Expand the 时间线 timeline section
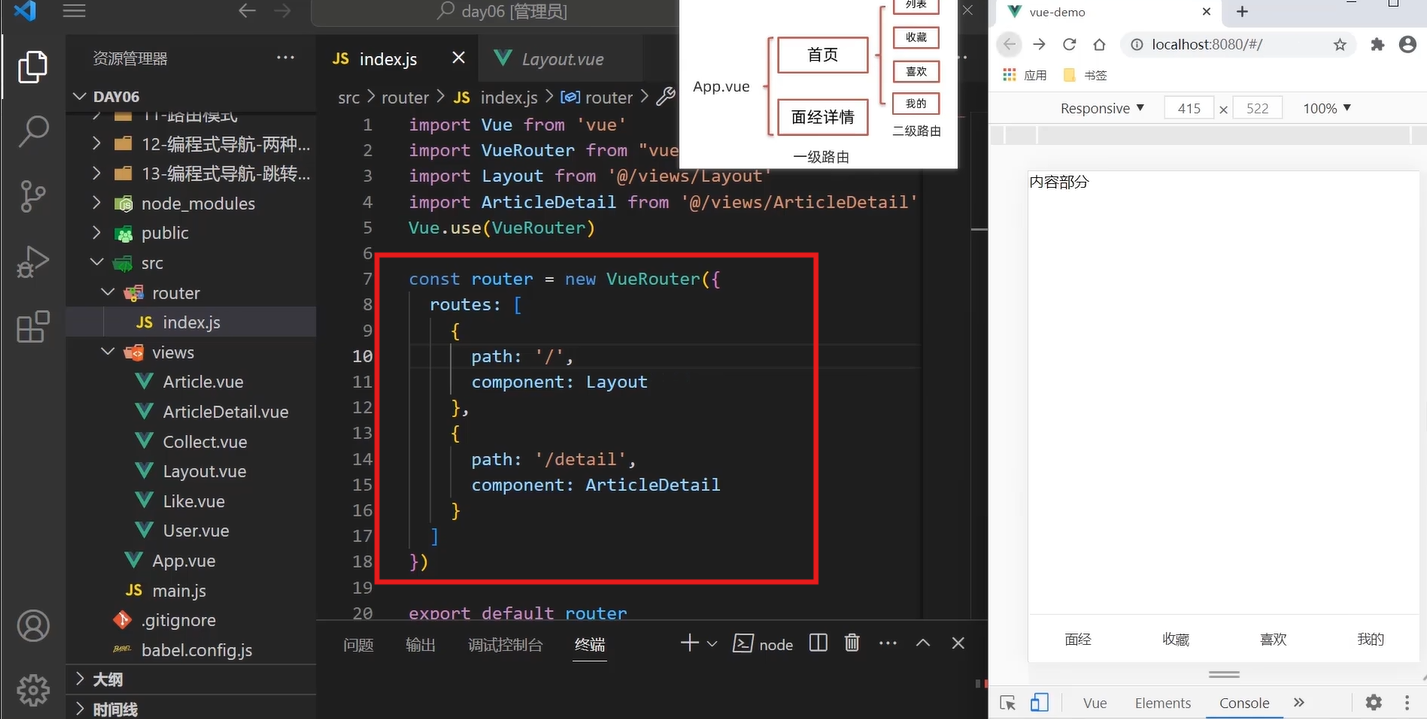Screen dimensions: 1427x719 click(191, 708)
